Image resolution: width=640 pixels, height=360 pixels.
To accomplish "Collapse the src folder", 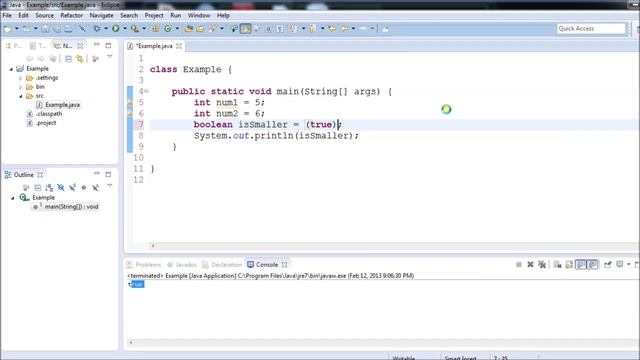I will coord(21,96).
